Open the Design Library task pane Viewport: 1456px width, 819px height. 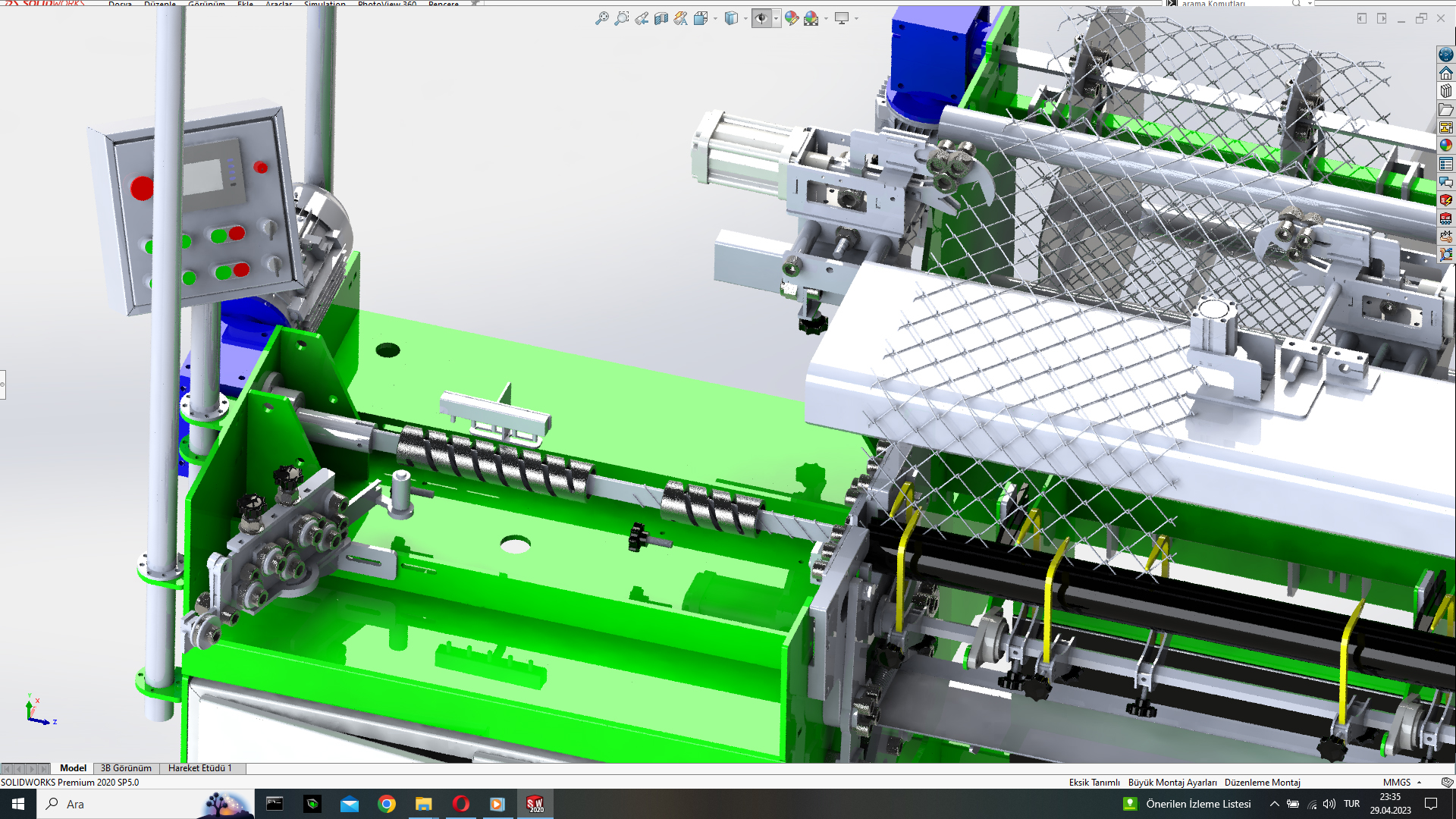point(1446,91)
